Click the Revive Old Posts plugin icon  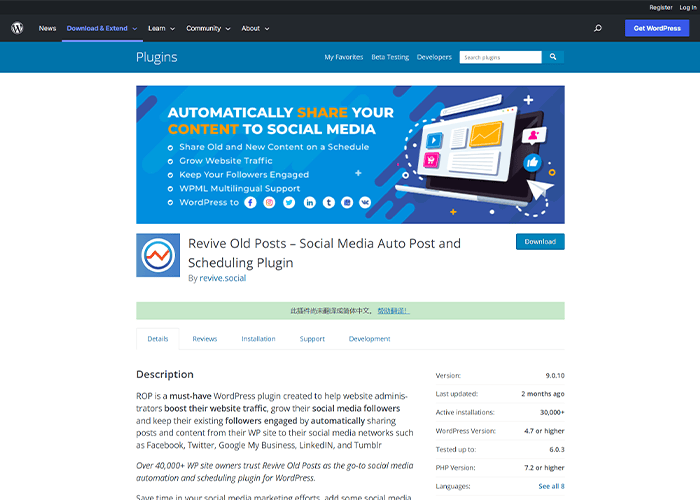[158, 255]
